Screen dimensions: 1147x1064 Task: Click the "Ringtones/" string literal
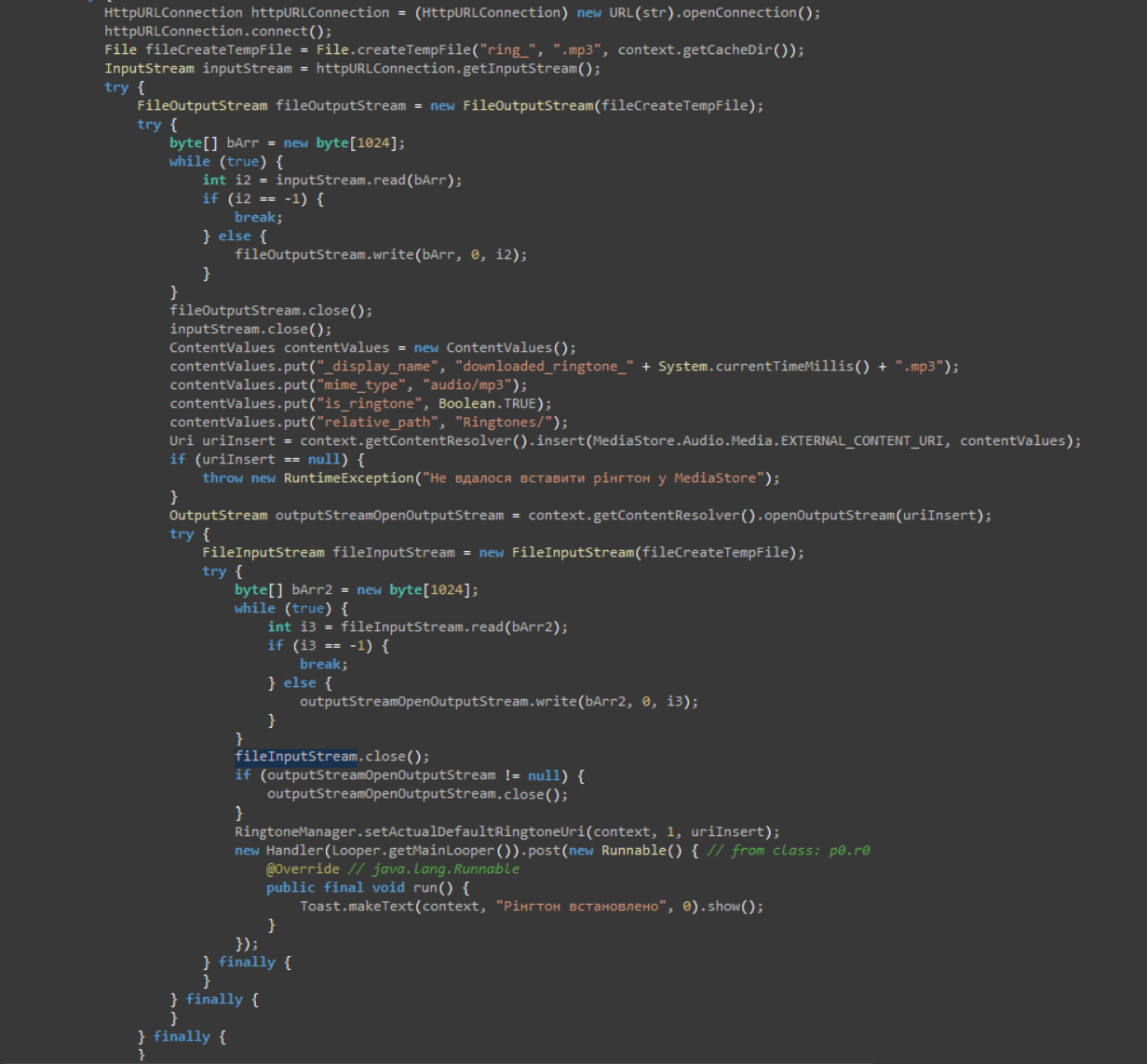[503, 422]
